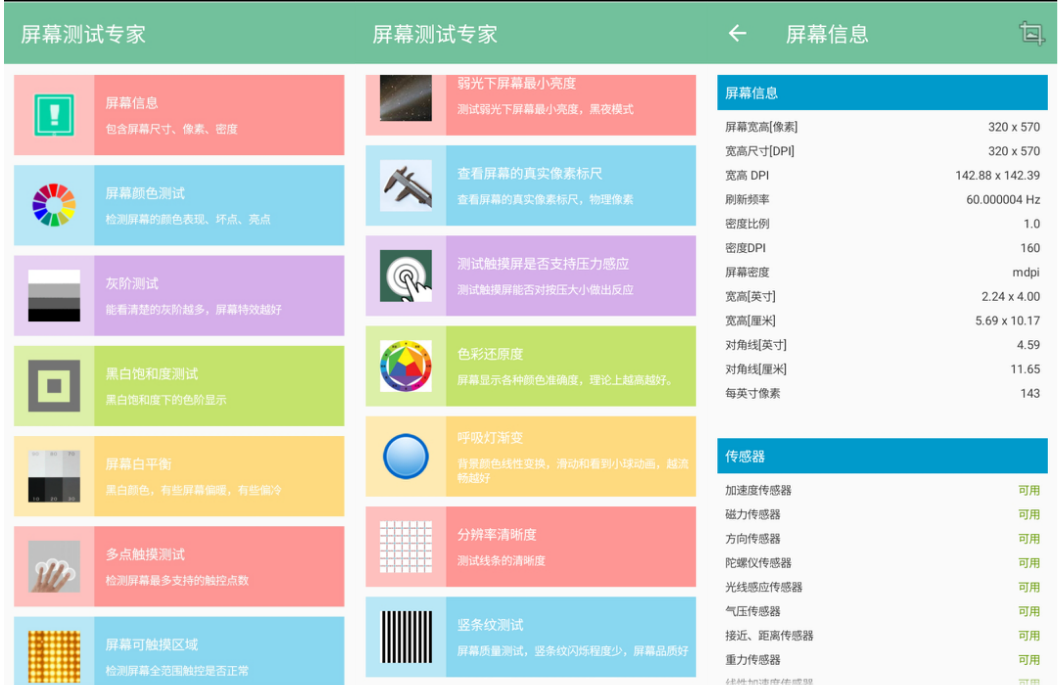This screenshot has height=685, width=1061.
Task: Open the 屏幕信息 list entry
Action: 179,115
